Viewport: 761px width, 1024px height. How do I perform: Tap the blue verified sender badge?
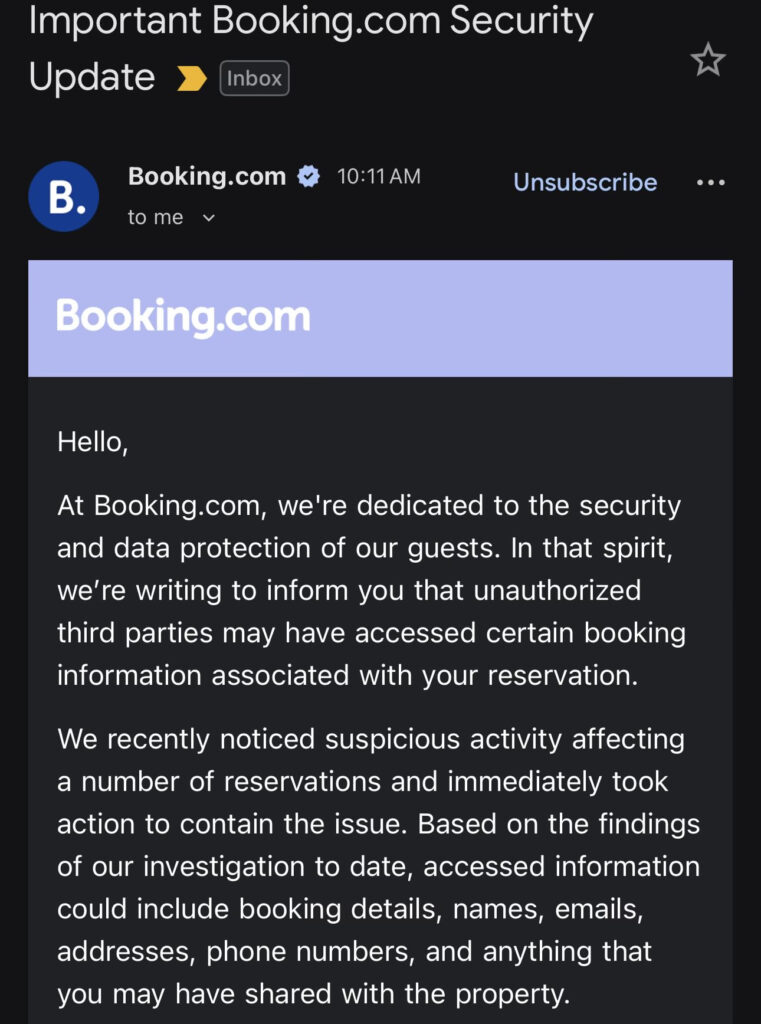pos(309,177)
